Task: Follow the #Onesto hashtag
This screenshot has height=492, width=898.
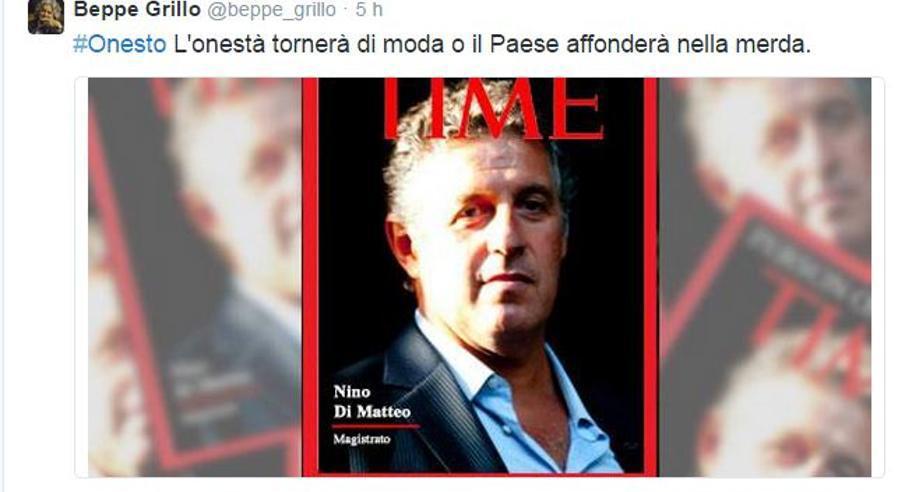Action: [119, 44]
